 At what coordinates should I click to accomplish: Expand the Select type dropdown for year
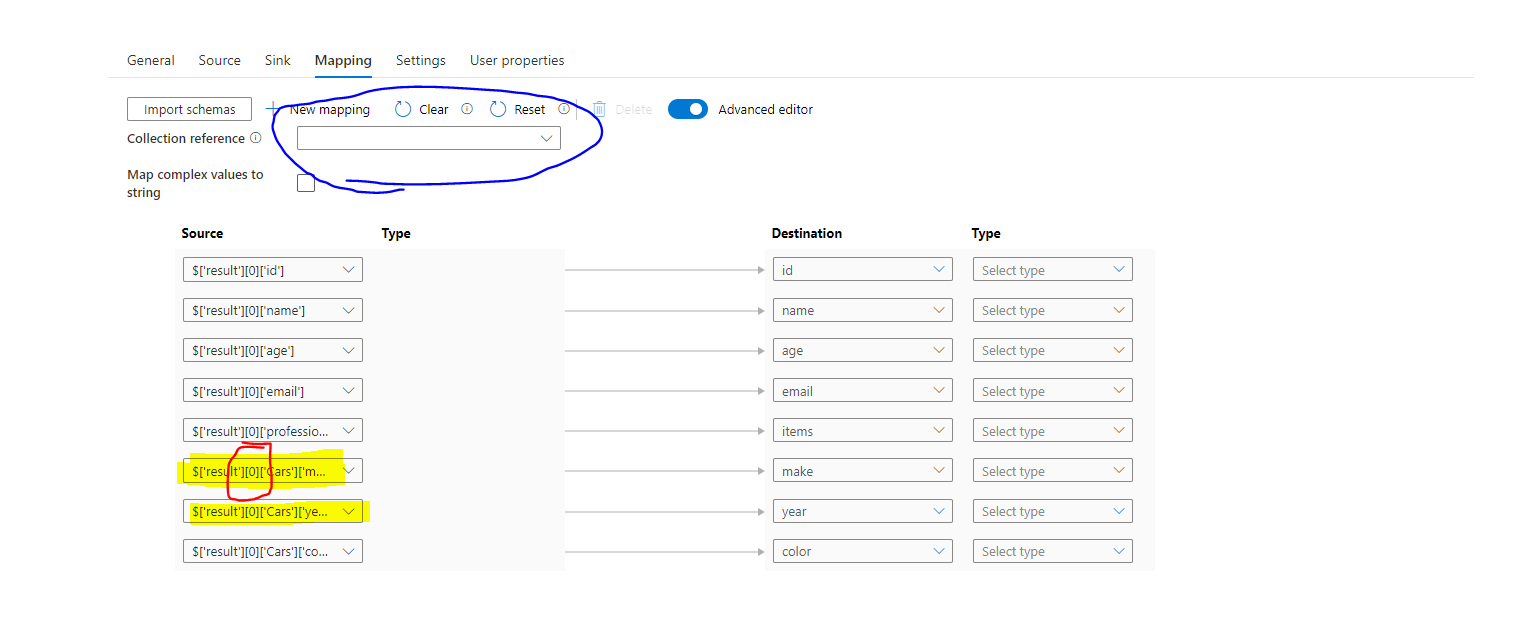(x=1052, y=511)
